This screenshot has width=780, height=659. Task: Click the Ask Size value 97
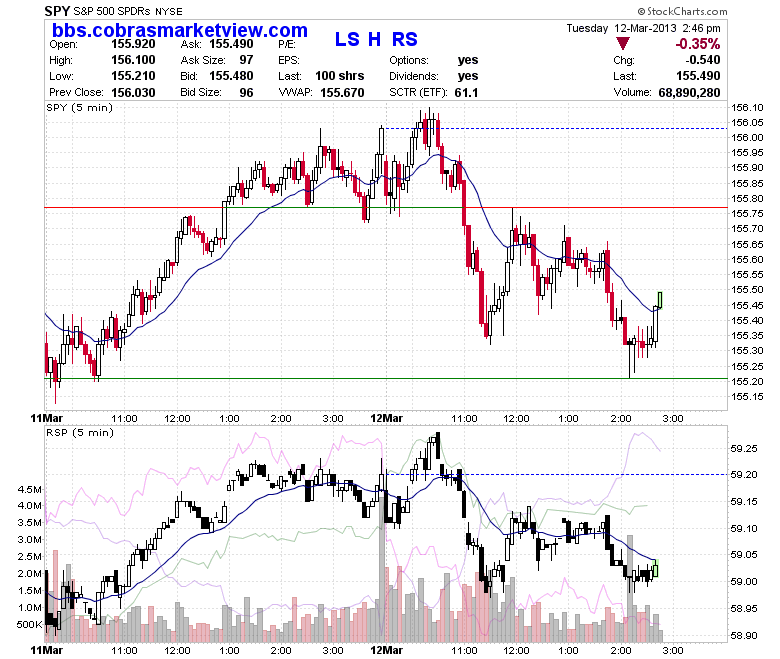[246, 60]
